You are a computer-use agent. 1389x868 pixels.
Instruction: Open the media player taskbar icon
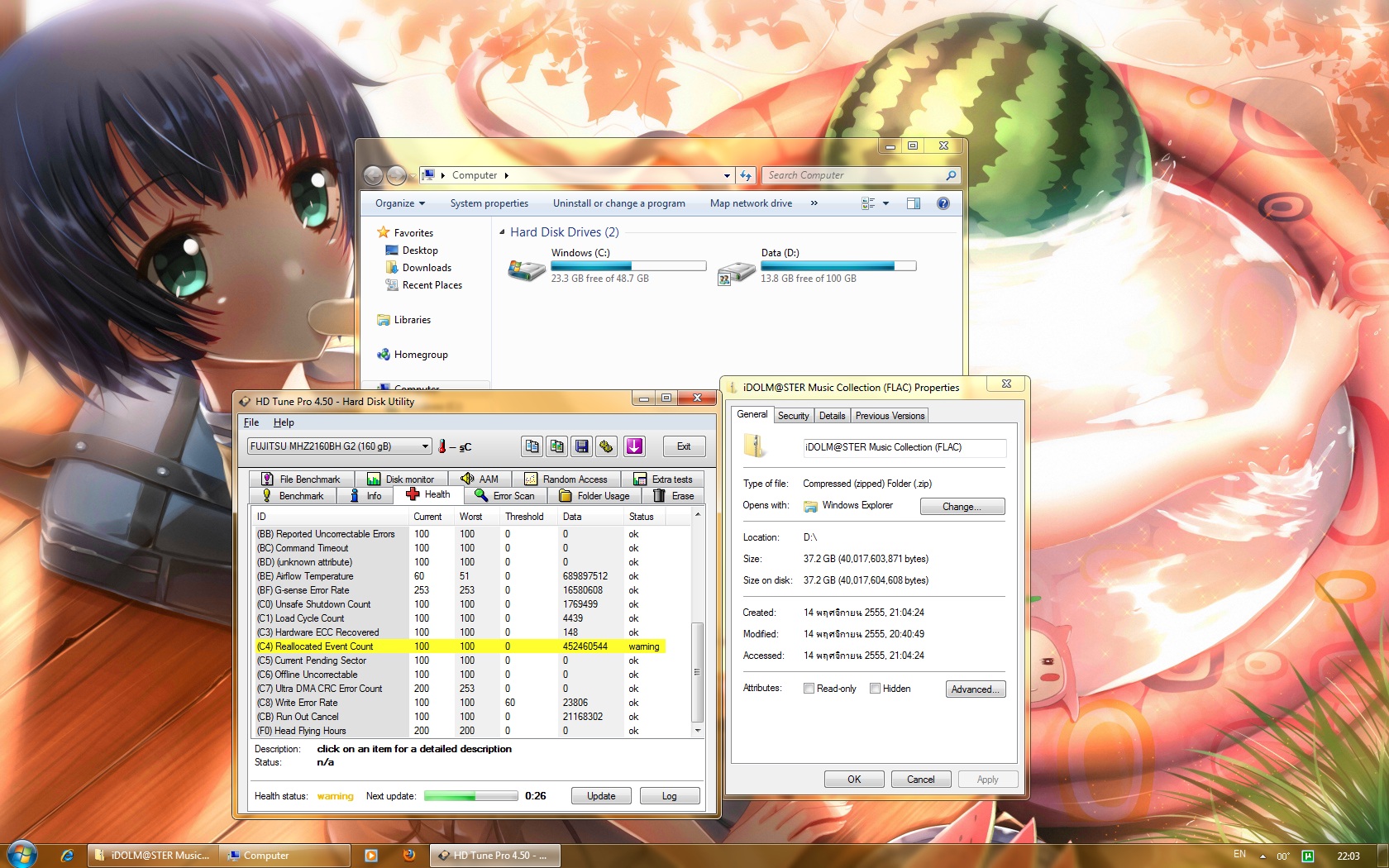[371, 856]
